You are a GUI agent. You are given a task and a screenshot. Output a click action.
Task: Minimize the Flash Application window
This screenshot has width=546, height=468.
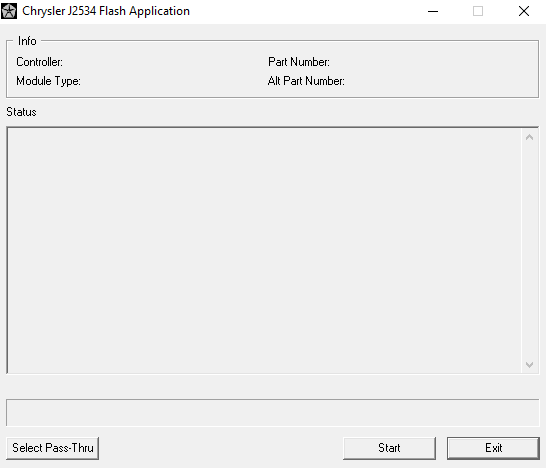433,11
